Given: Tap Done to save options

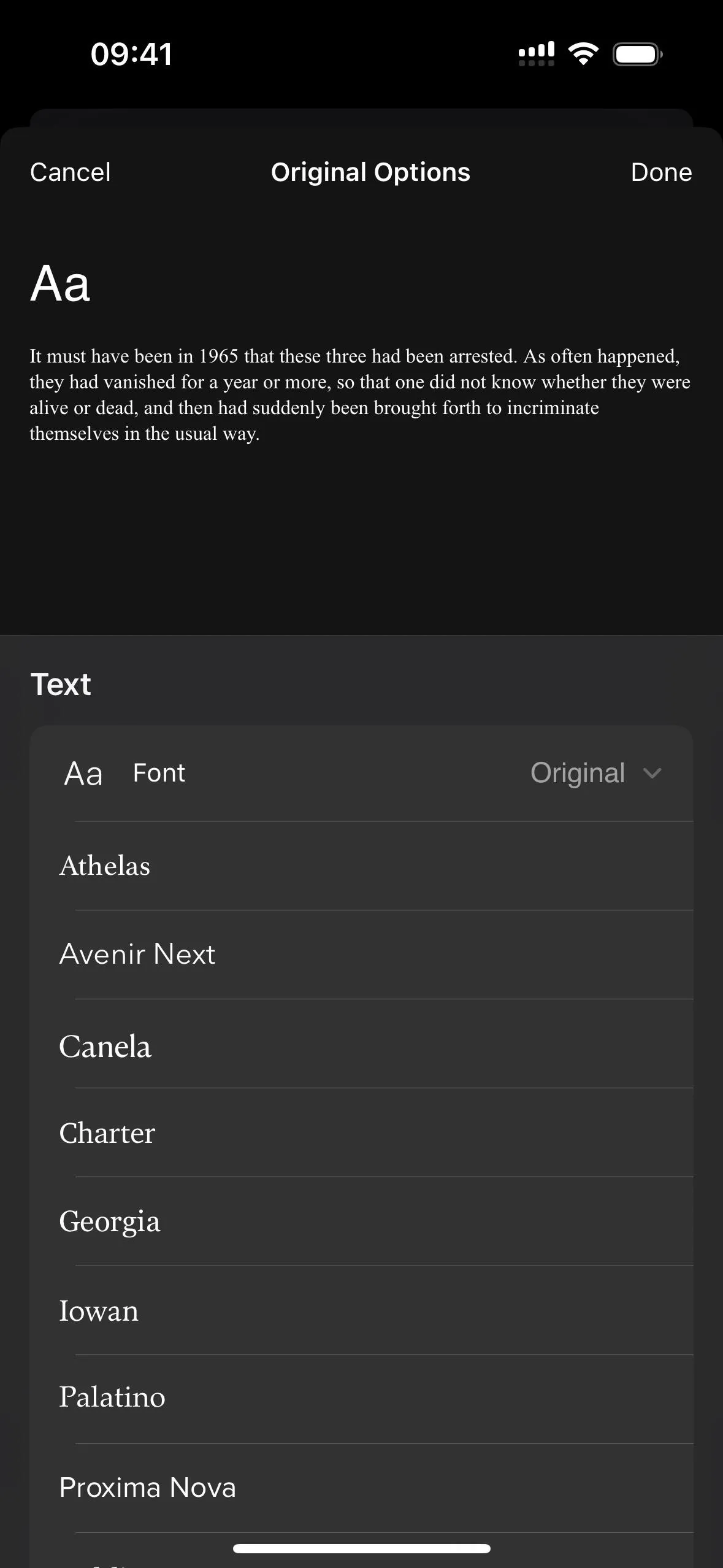Looking at the screenshot, I should [661, 172].
